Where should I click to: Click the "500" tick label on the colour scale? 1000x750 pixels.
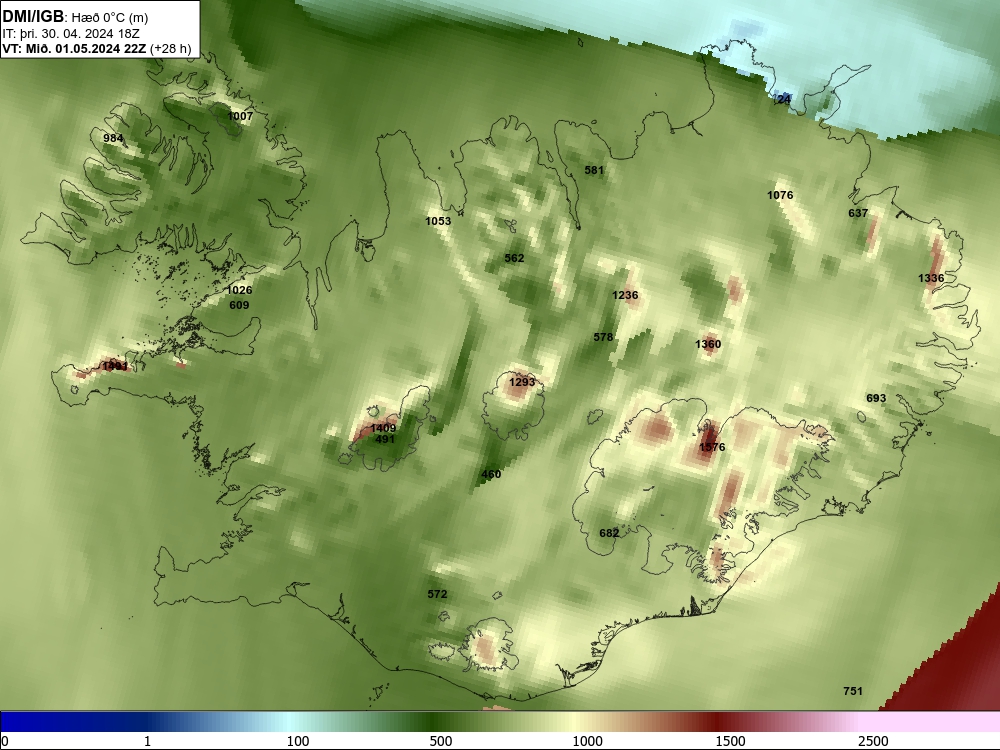pyautogui.click(x=441, y=741)
